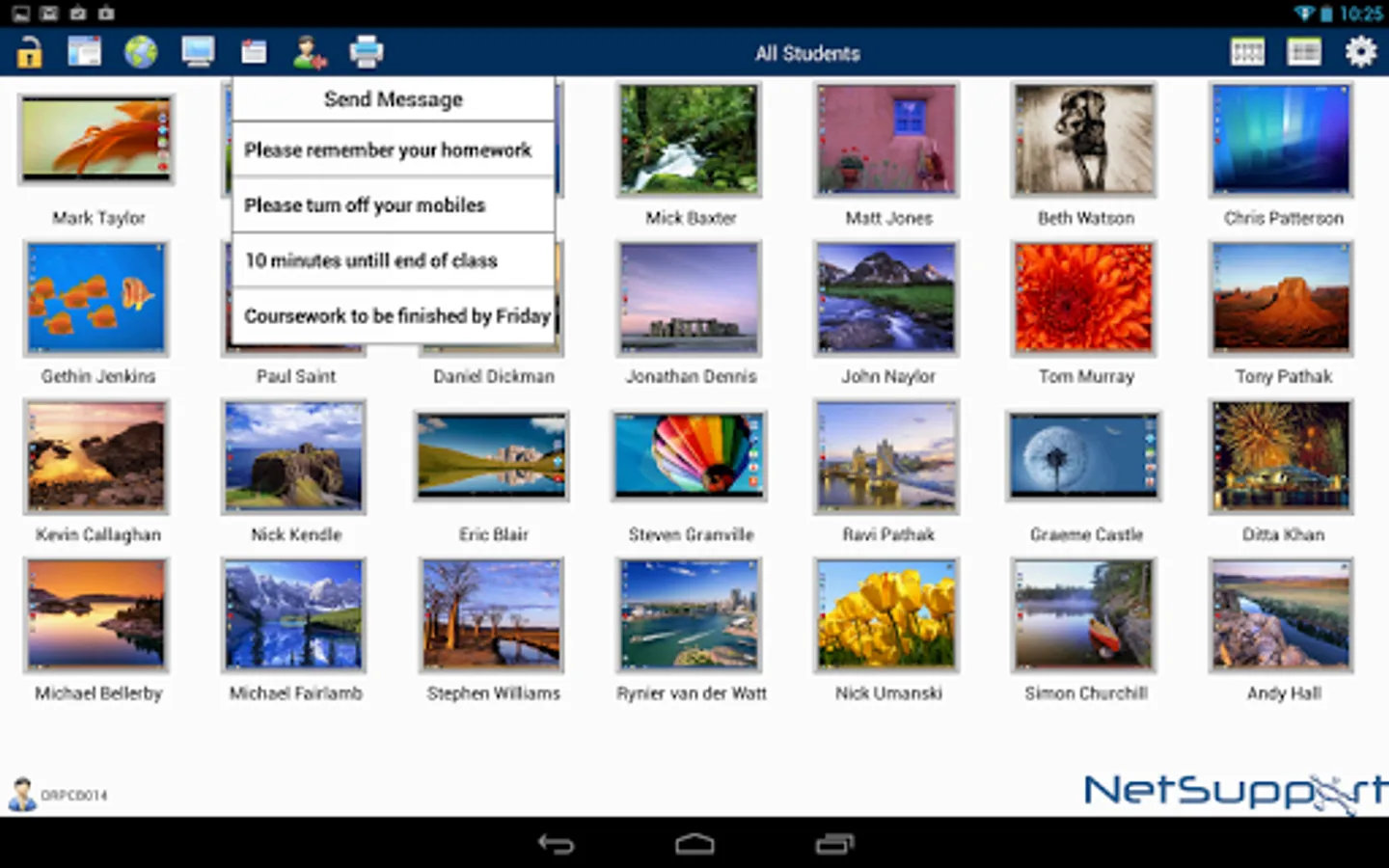
Task: Select Andy Hall's thumbnail
Action: [1281, 614]
